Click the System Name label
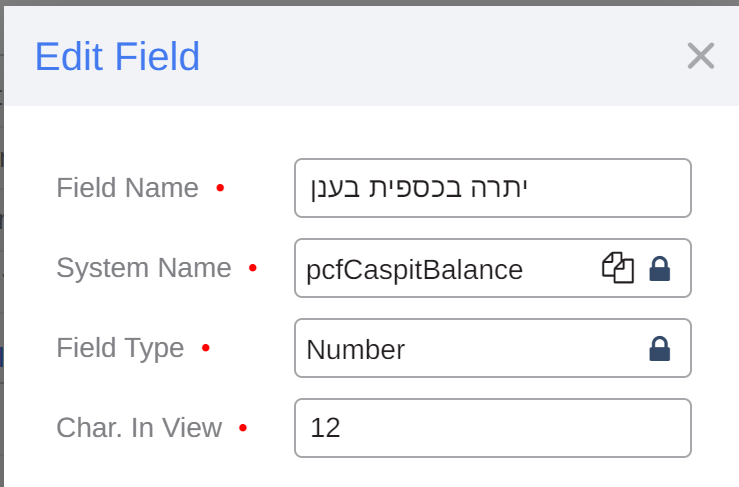Viewport: 739px width, 487px height. click(x=143, y=268)
